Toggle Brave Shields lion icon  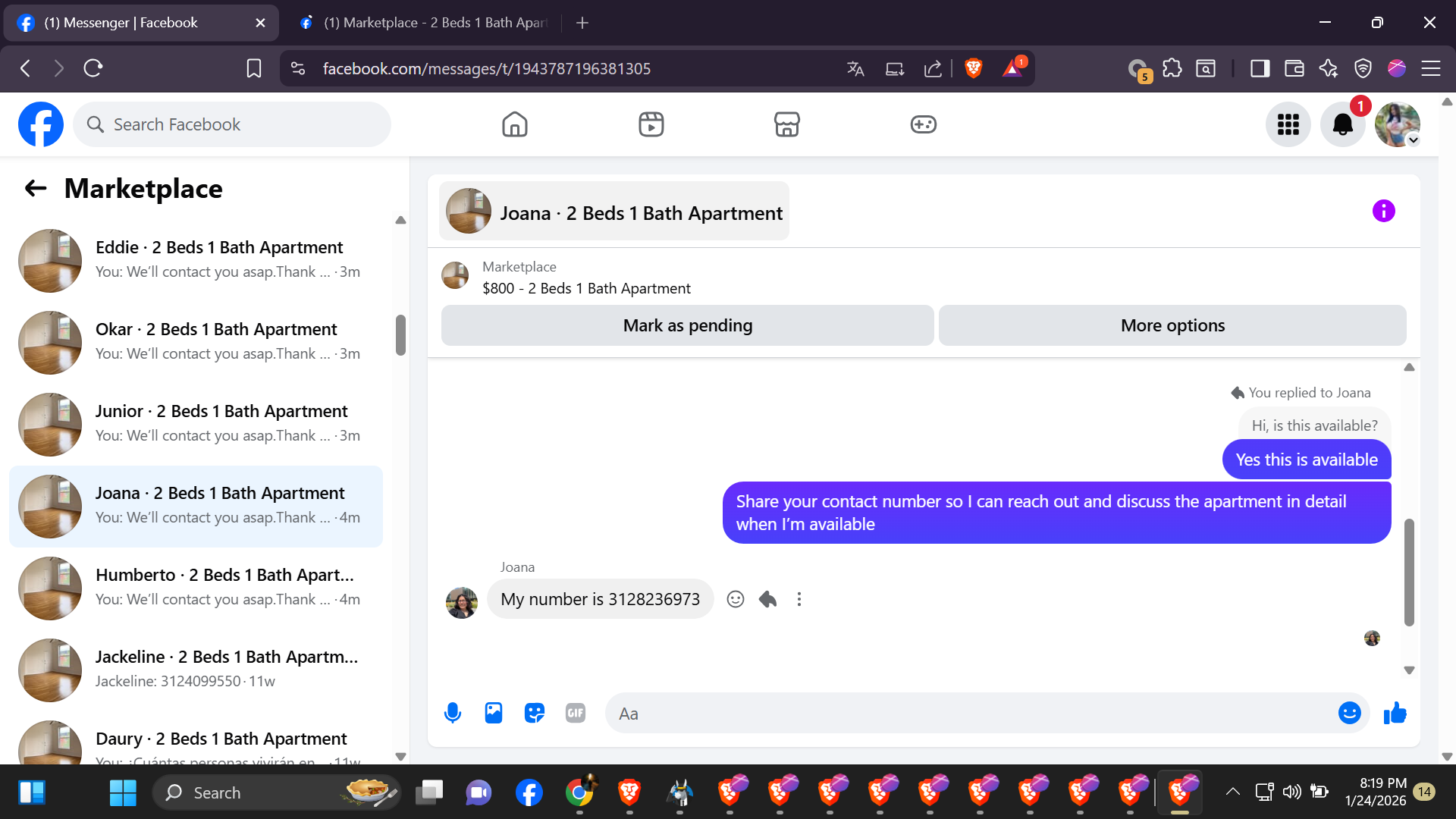[x=974, y=68]
